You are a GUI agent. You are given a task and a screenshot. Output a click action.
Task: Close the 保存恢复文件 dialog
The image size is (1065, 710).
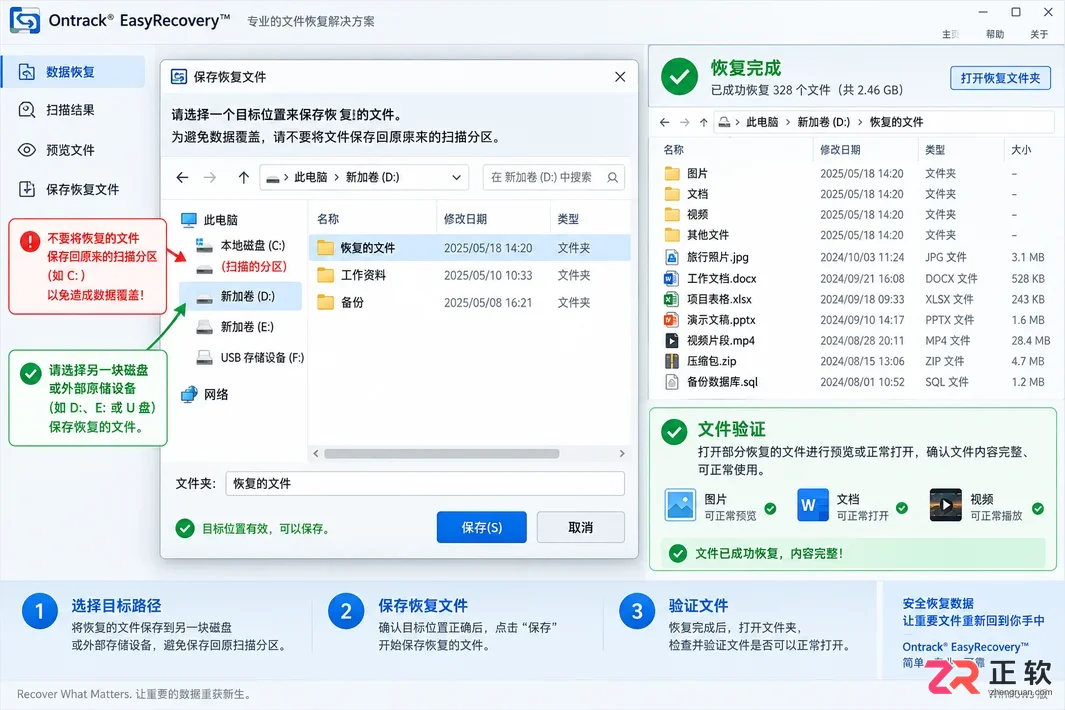[620, 77]
